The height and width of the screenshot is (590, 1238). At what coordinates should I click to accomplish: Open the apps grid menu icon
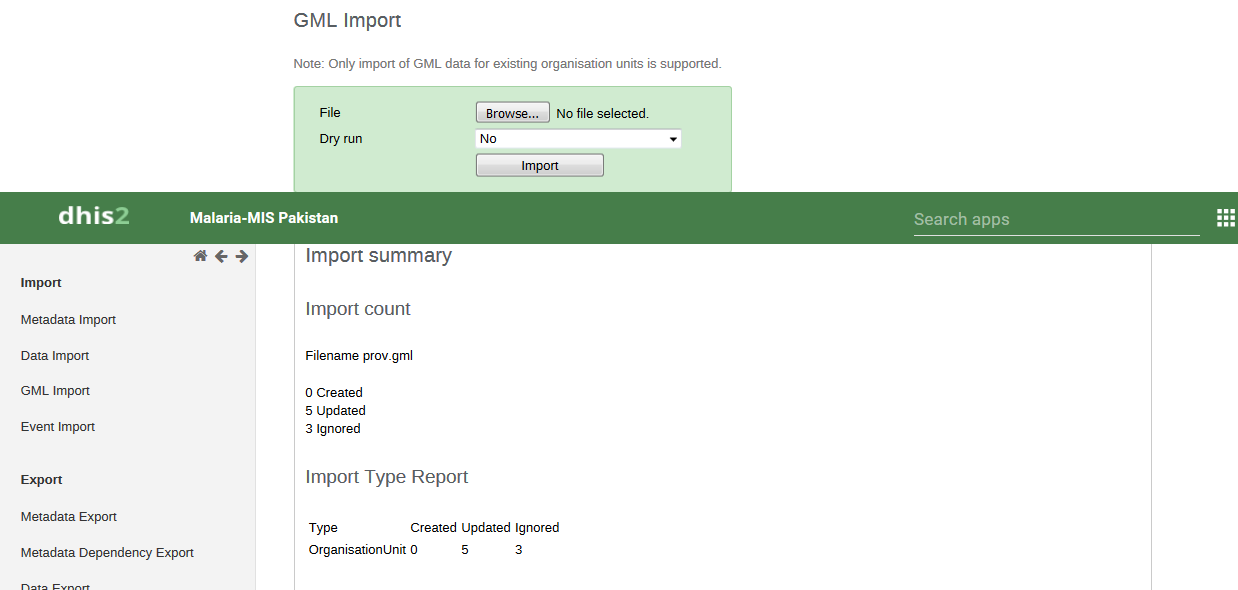[1225, 218]
